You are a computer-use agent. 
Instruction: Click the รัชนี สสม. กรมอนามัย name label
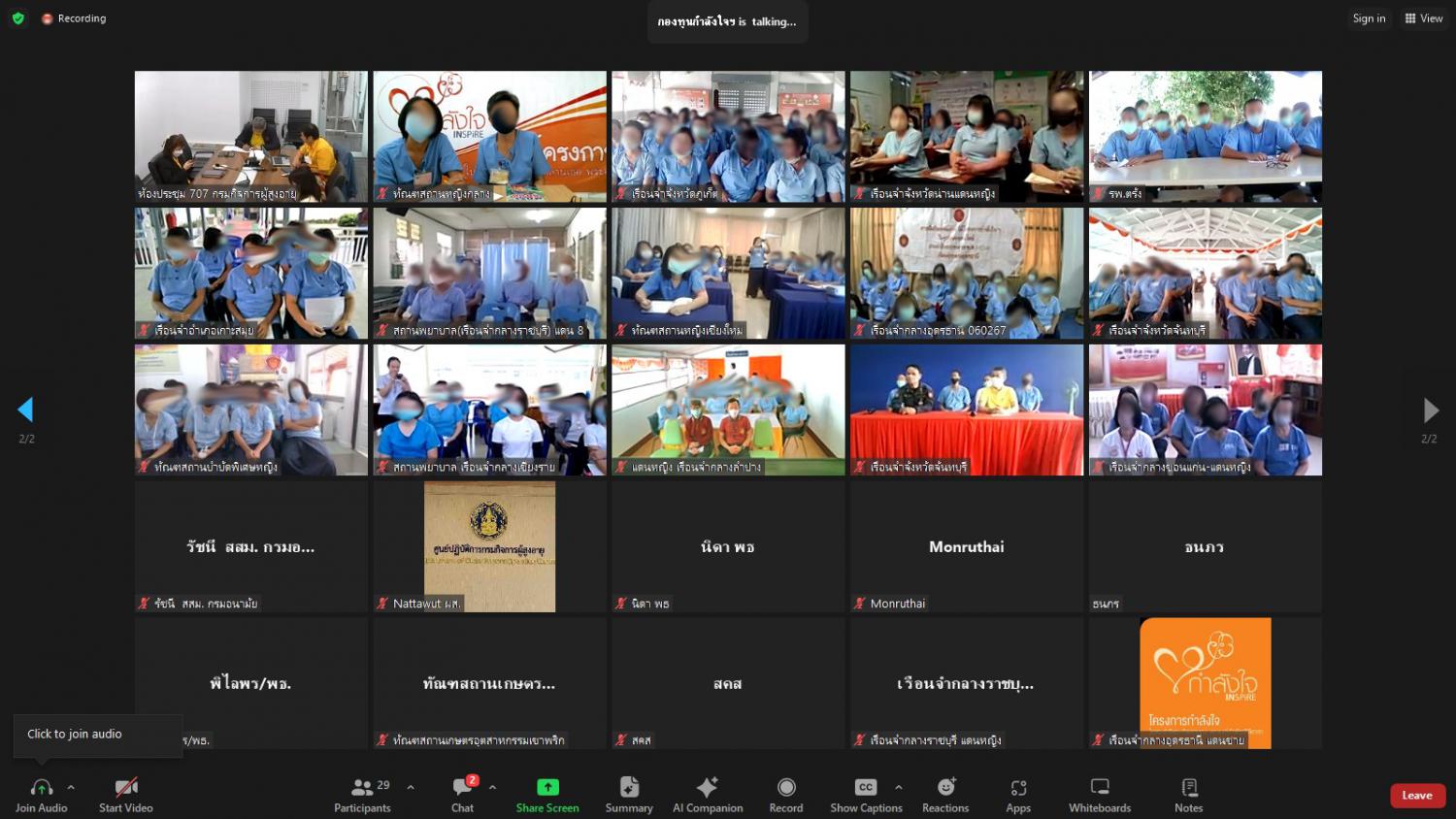(x=206, y=604)
